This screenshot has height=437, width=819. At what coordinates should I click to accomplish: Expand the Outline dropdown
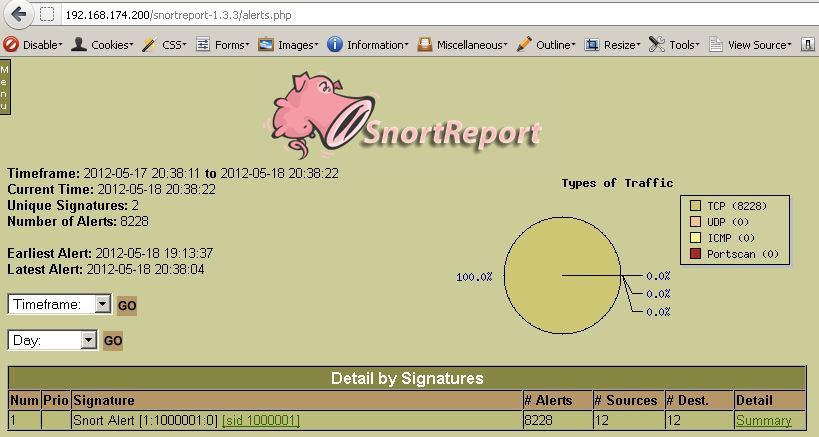pyautogui.click(x=556, y=45)
